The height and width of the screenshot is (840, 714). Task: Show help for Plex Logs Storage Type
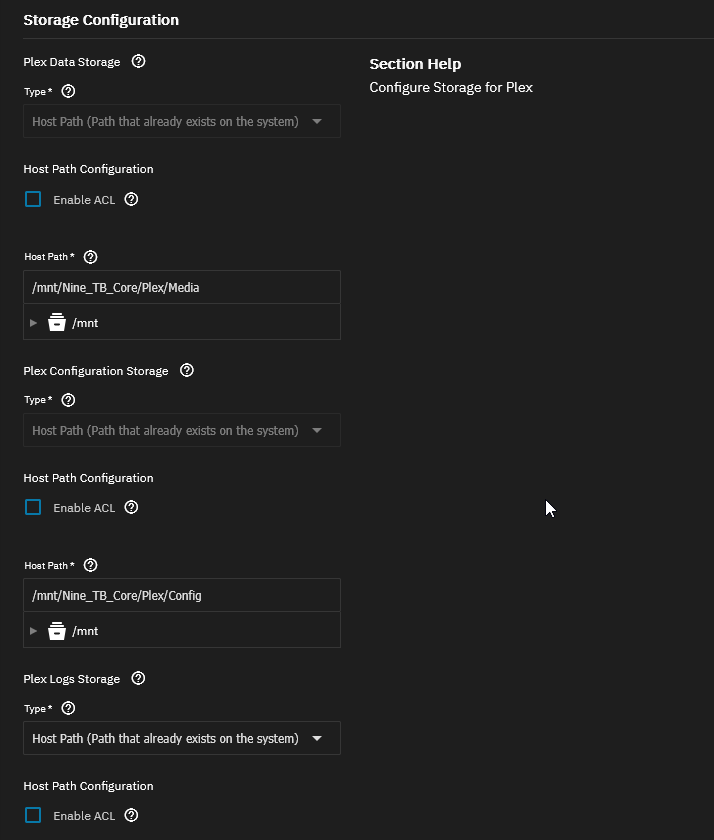tap(68, 708)
